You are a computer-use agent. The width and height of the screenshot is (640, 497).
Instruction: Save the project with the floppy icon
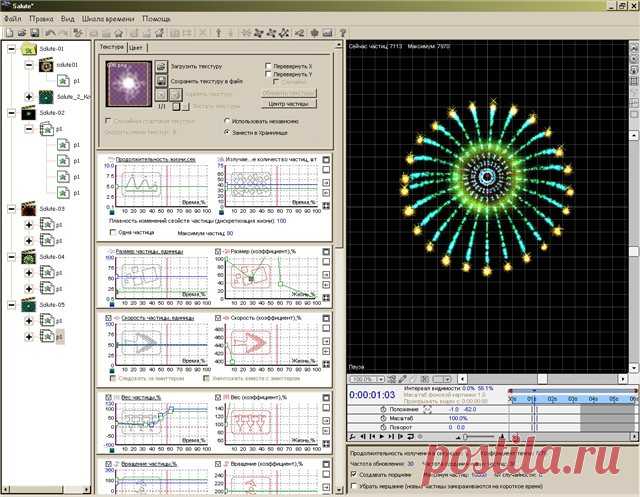(x=35, y=33)
